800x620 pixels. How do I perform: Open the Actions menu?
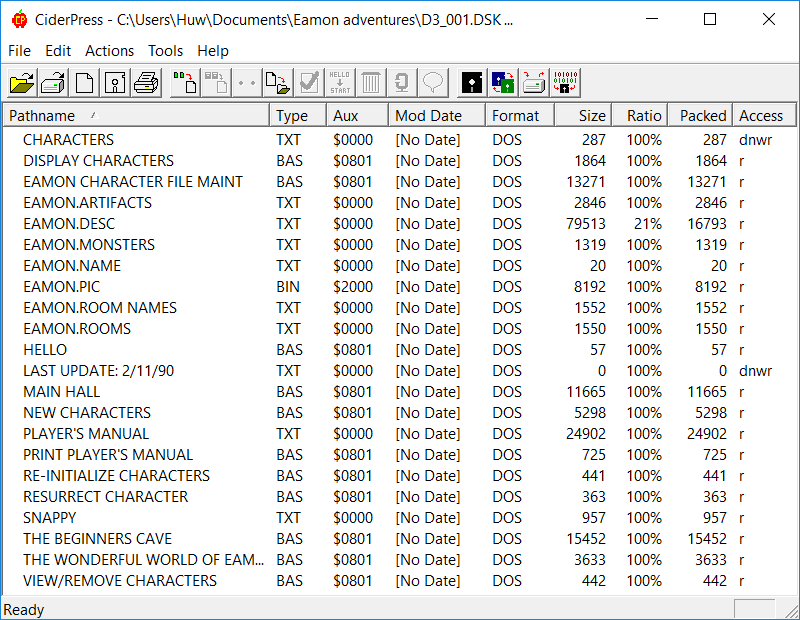coord(109,51)
